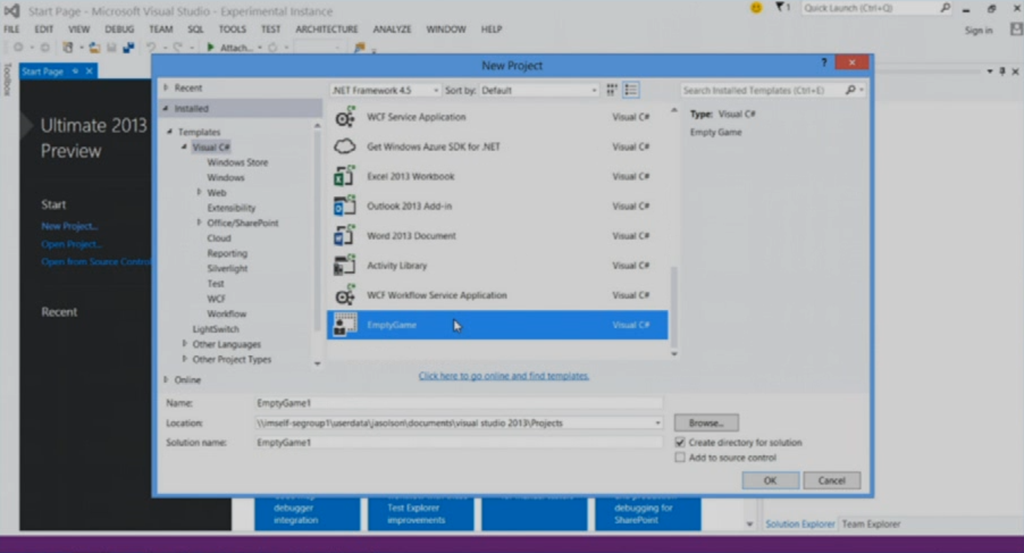The width and height of the screenshot is (1024, 553).
Task: Select the WCF Workflow Service Application icon
Action: click(345, 295)
